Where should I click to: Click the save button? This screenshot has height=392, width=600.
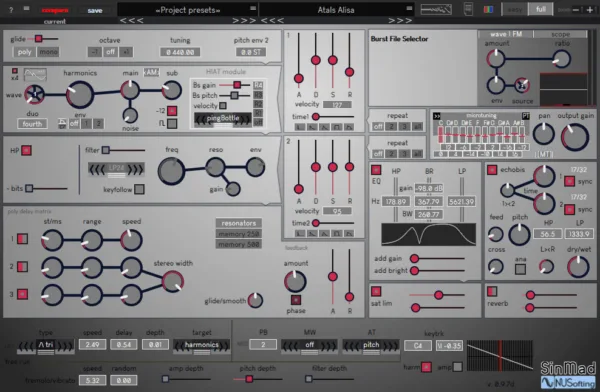(95, 10)
